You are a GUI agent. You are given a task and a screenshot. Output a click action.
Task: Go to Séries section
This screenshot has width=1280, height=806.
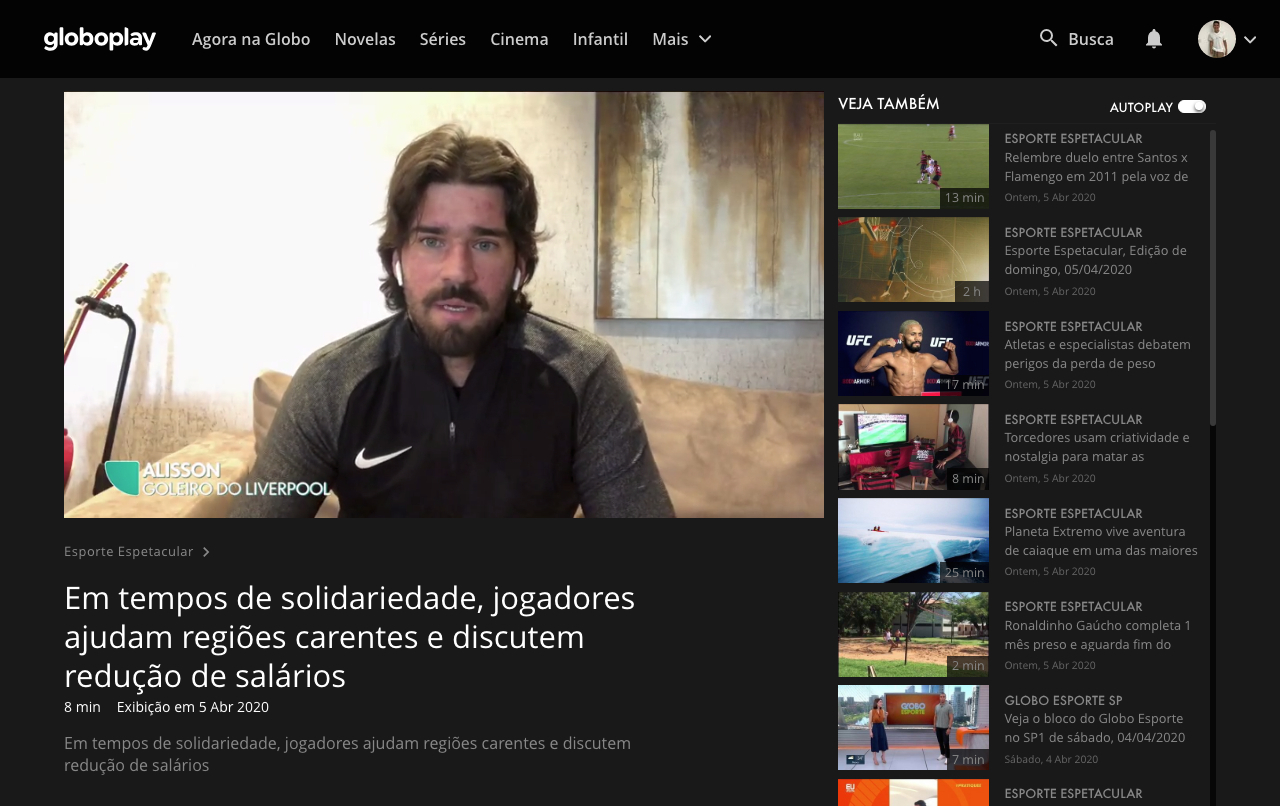click(443, 39)
